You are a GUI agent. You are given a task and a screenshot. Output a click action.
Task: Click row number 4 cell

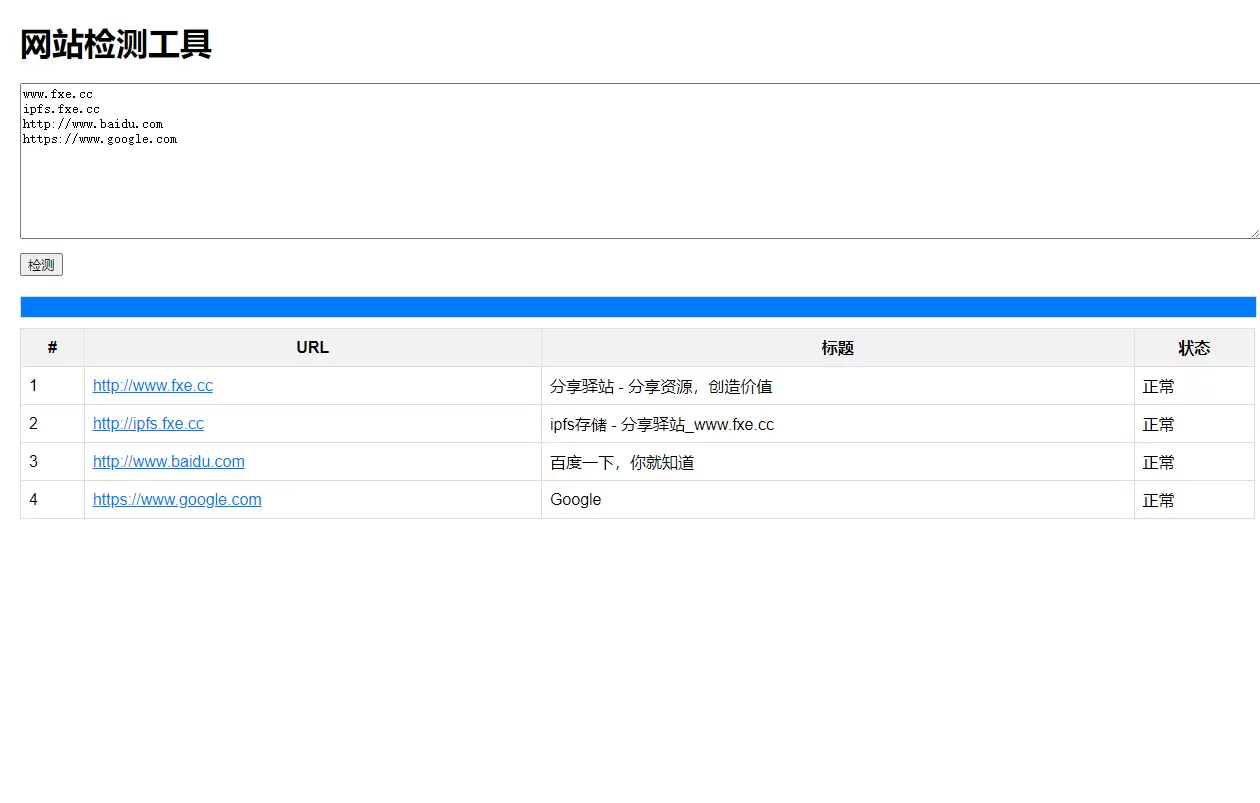point(52,500)
